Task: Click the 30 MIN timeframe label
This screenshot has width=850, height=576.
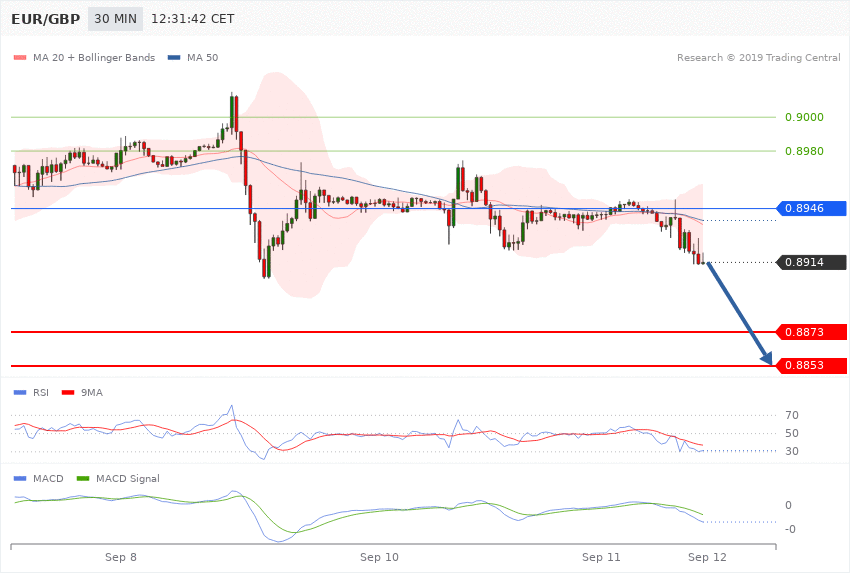Action: pyautogui.click(x=115, y=19)
